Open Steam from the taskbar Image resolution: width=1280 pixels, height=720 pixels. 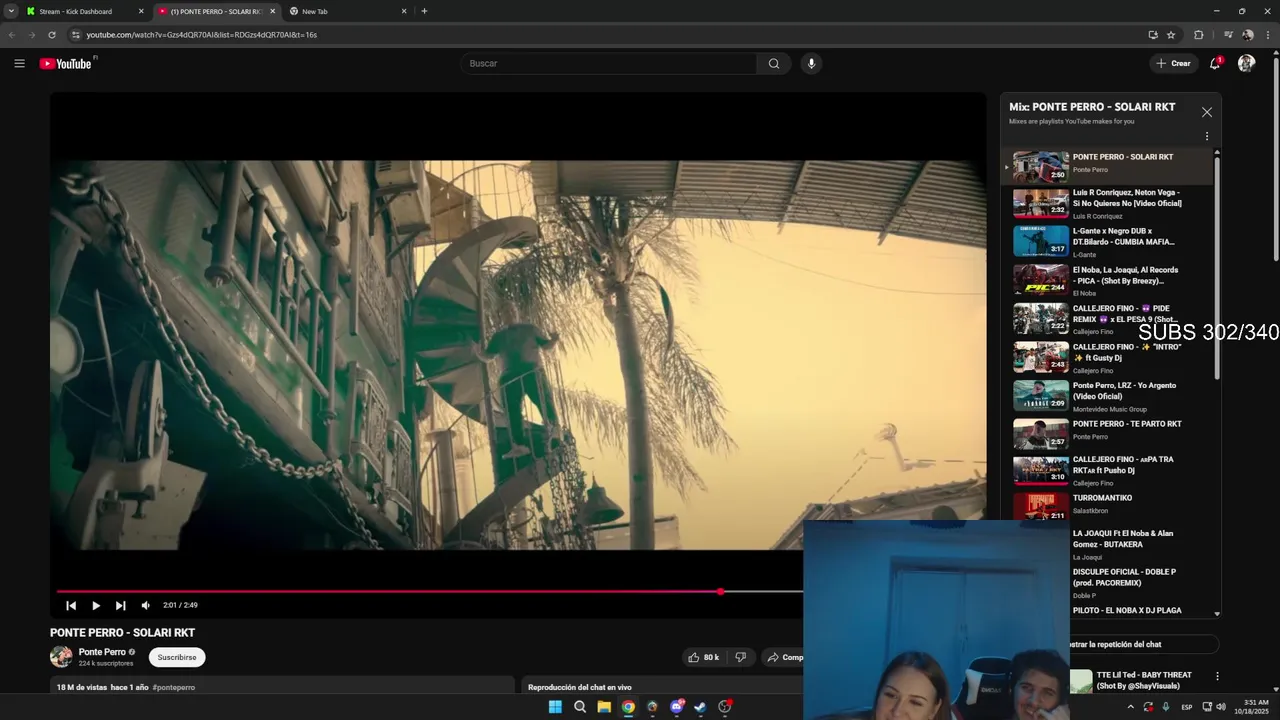[x=700, y=707]
